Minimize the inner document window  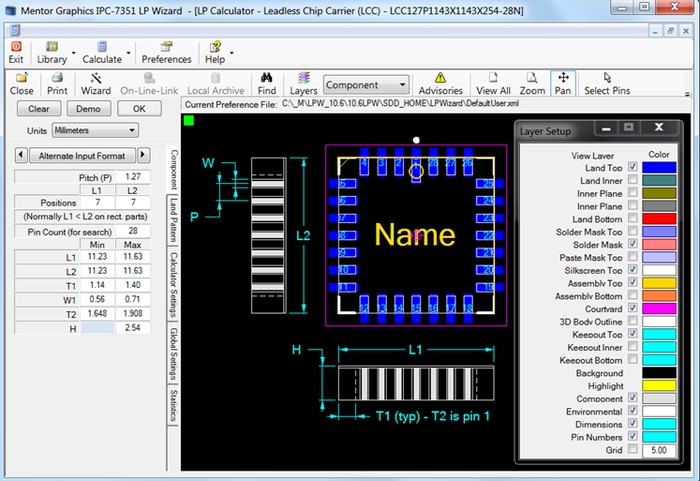(655, 31)
